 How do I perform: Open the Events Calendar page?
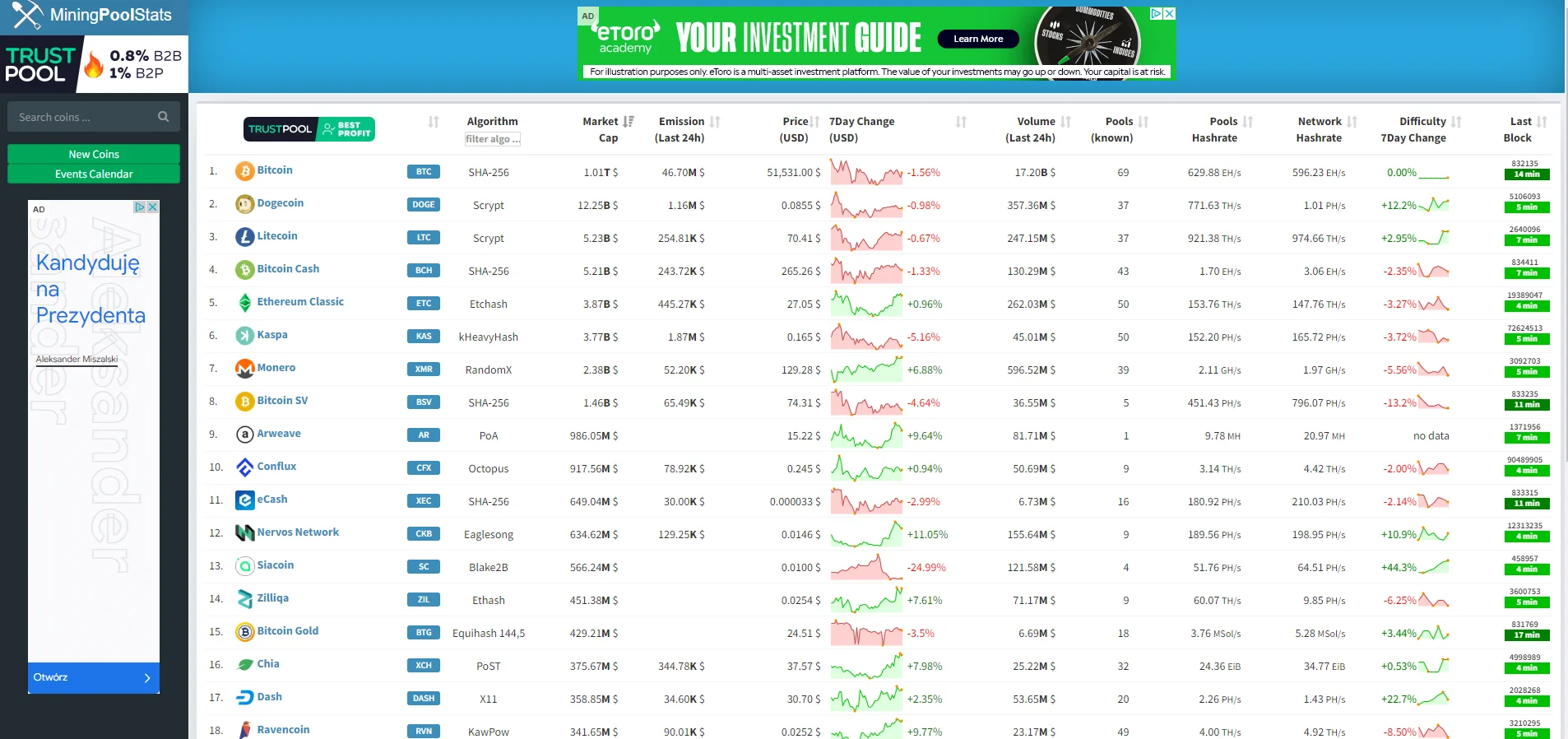tap(94, 174)
